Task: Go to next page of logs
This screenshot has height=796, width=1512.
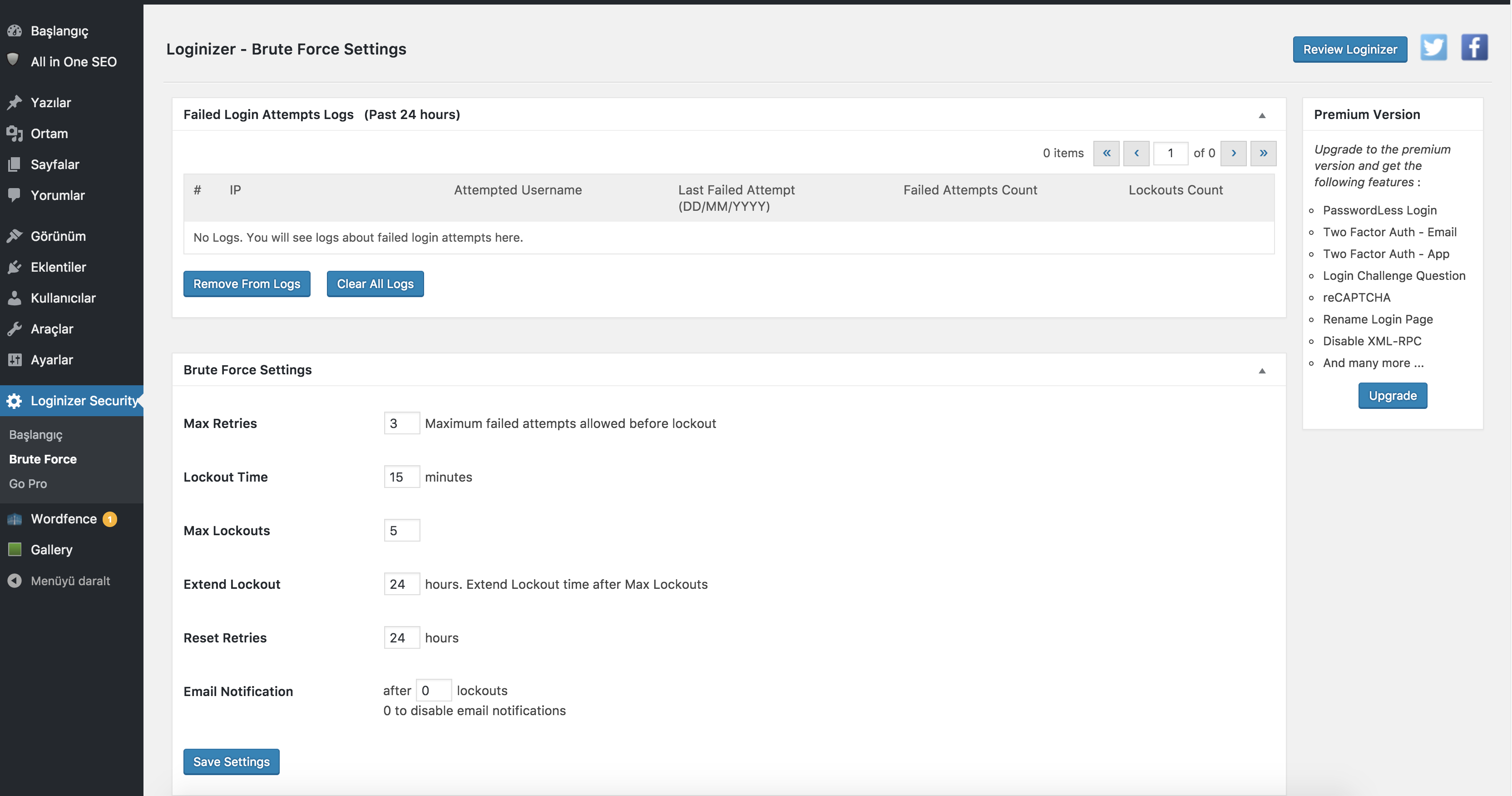Action: (1233, 153)
